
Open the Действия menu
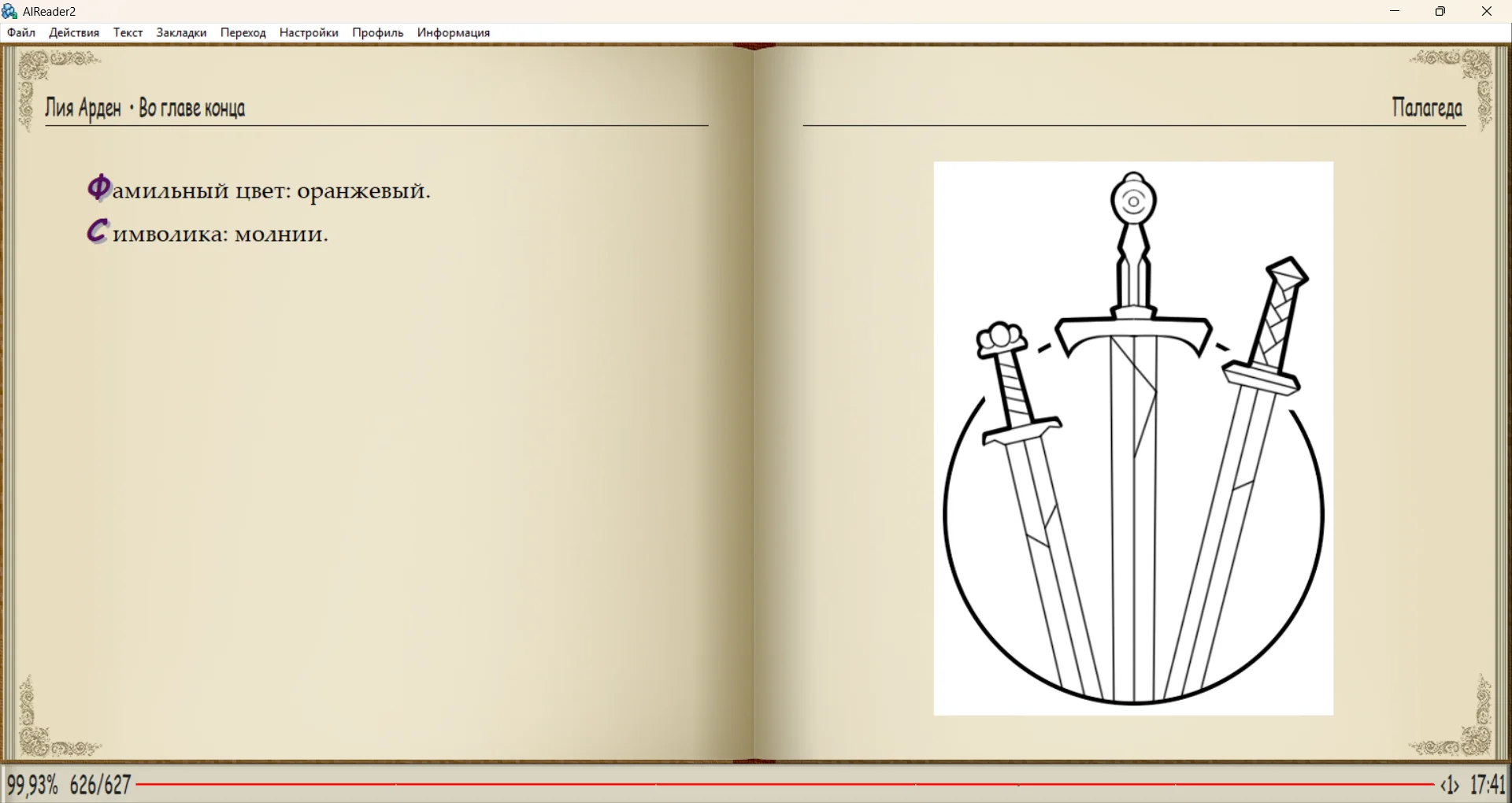click(x=74, y=32)
